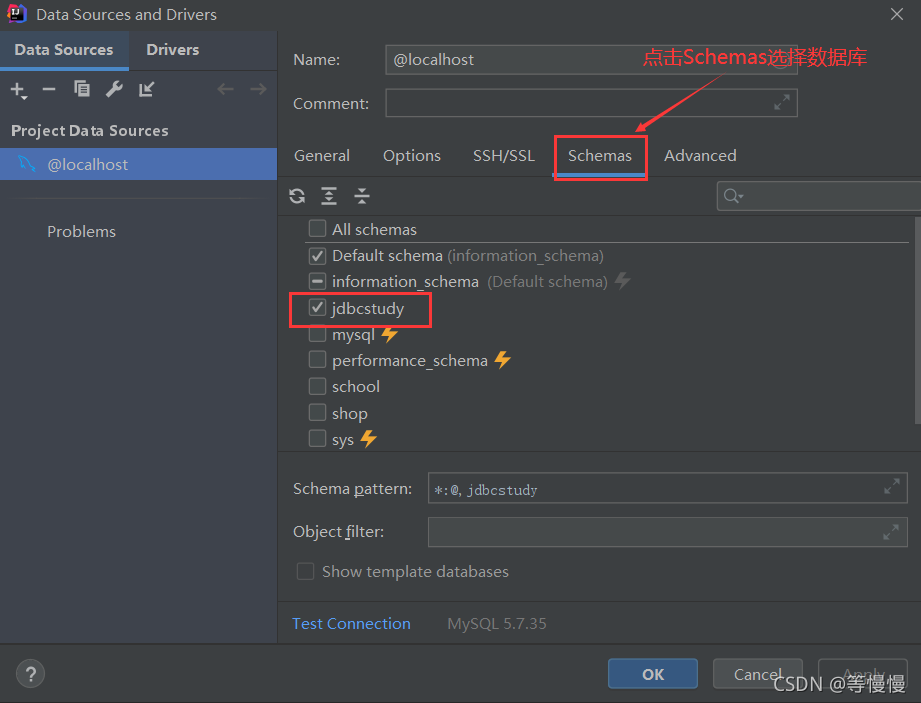
Task: Click the duplicate data source icon
Action: (82, 89)
